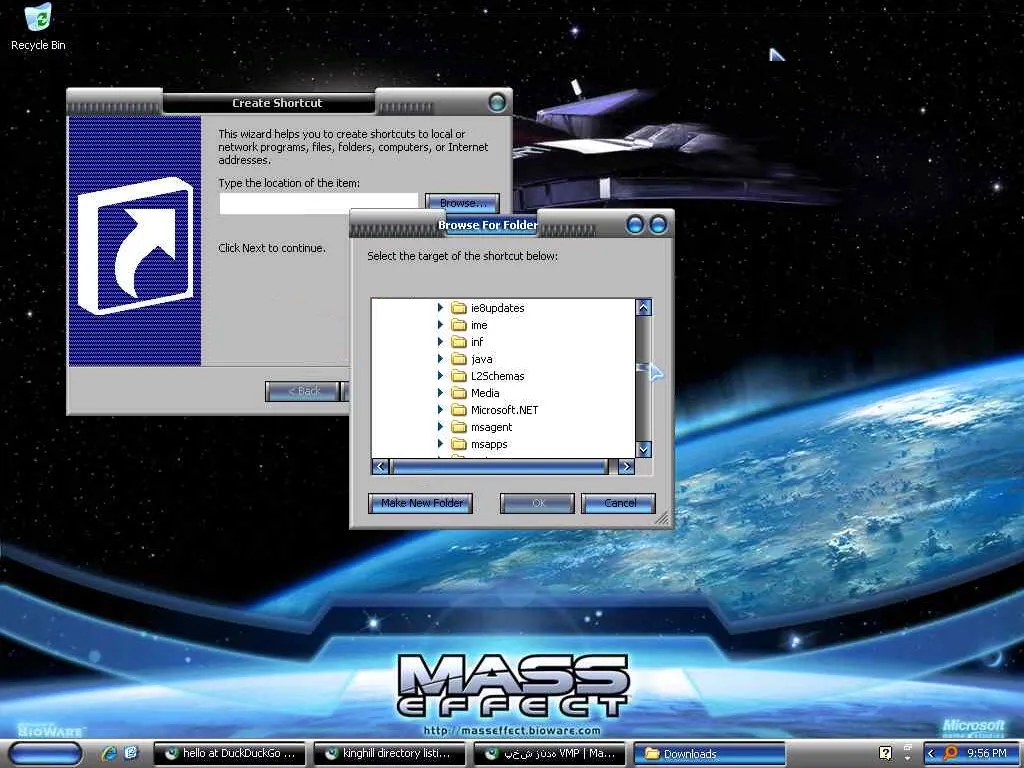
Task: Click the Make New Folder button
Action: coord(421,503)
